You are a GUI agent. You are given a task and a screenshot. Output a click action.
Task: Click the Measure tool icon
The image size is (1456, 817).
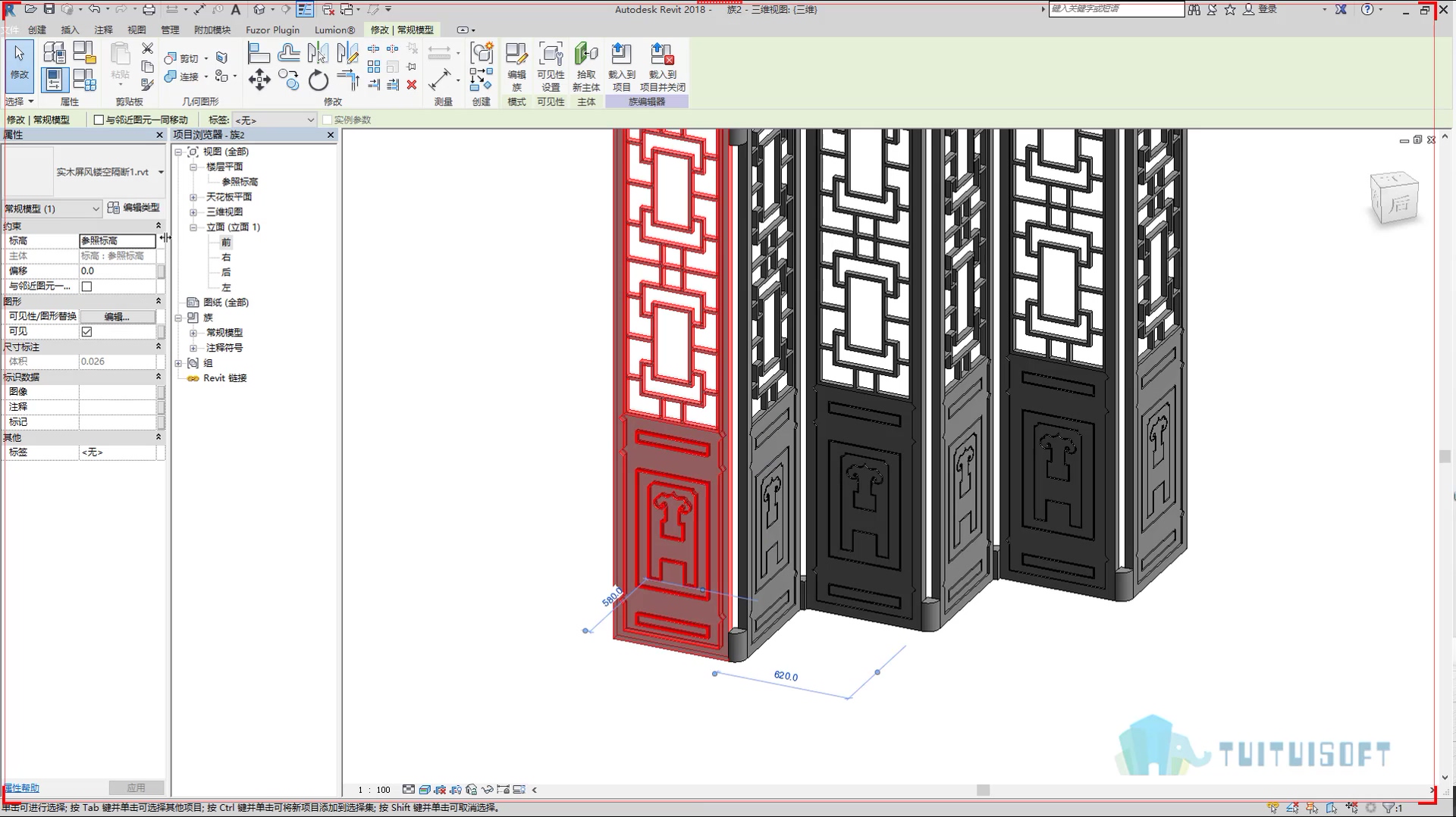pos(440,80)
